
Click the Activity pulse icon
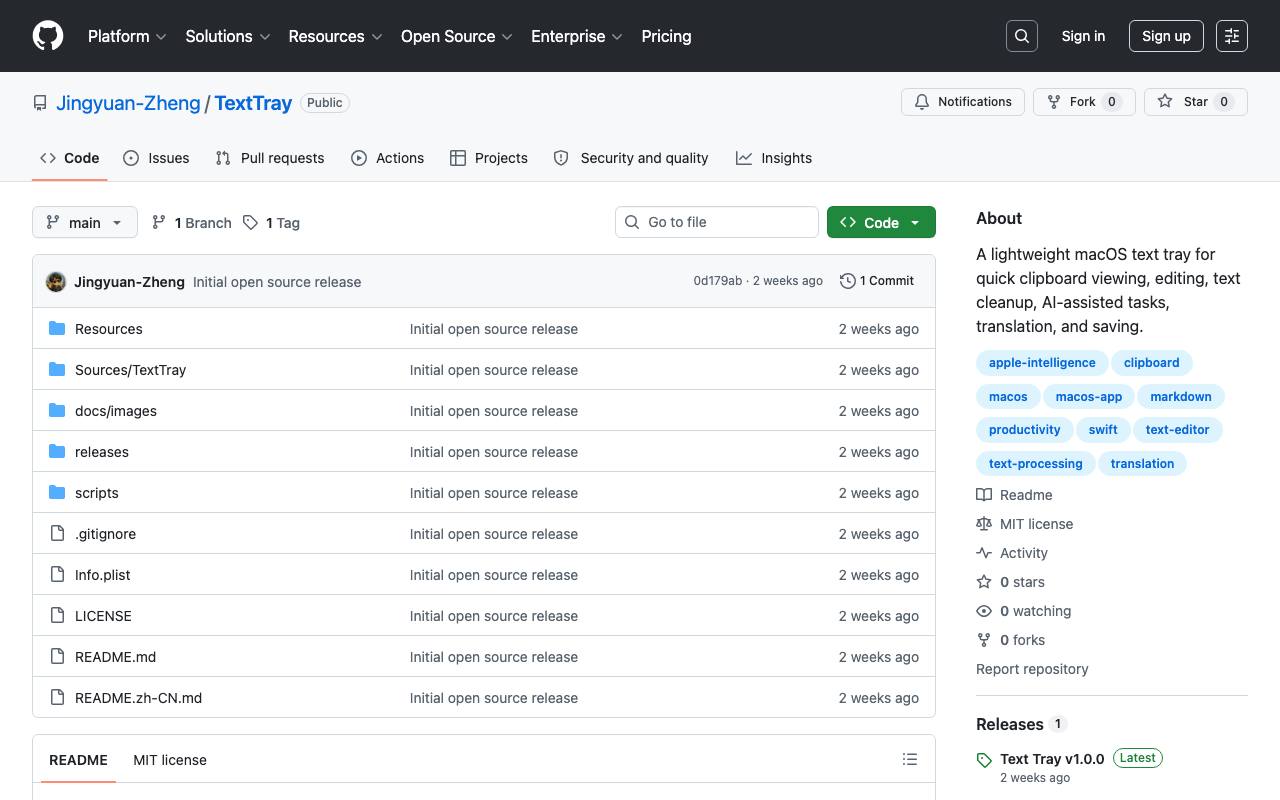(984, 553)
